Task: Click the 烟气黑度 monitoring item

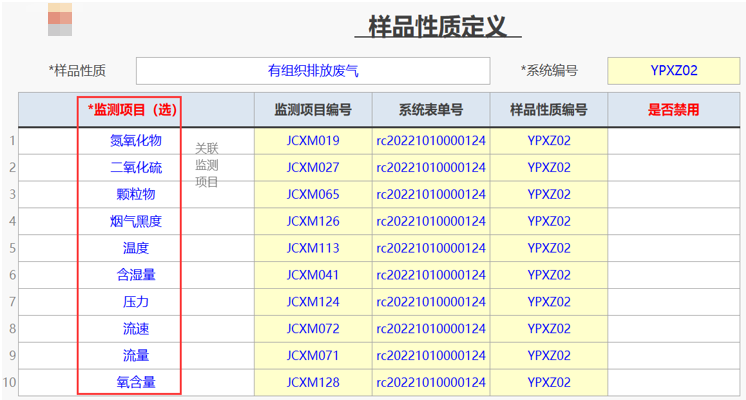Action: (x=135, y=221)
